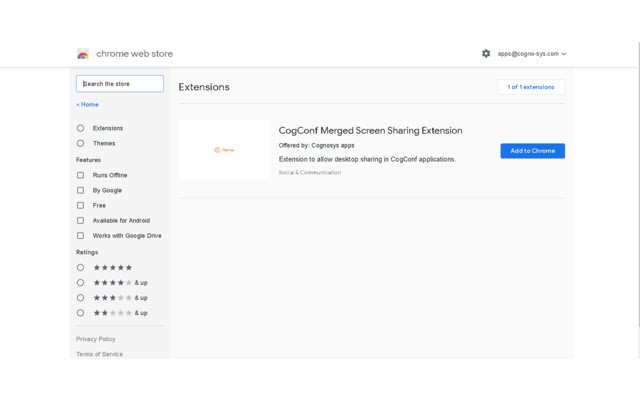
Task: Enable the Runs Offline checkbox
Action: pos(80,175)
